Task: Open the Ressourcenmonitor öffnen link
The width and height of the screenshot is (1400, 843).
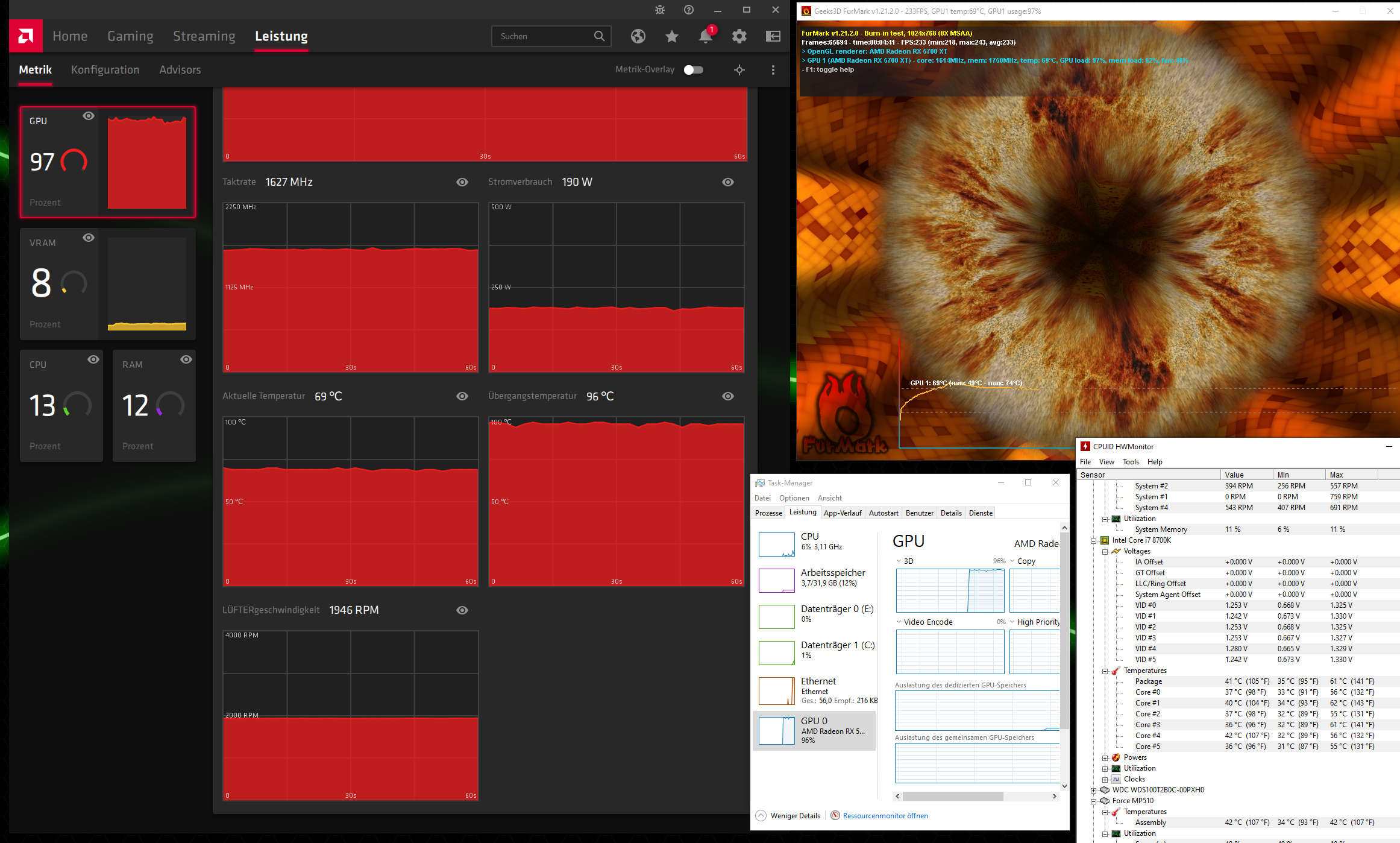Action: [885, 816]
